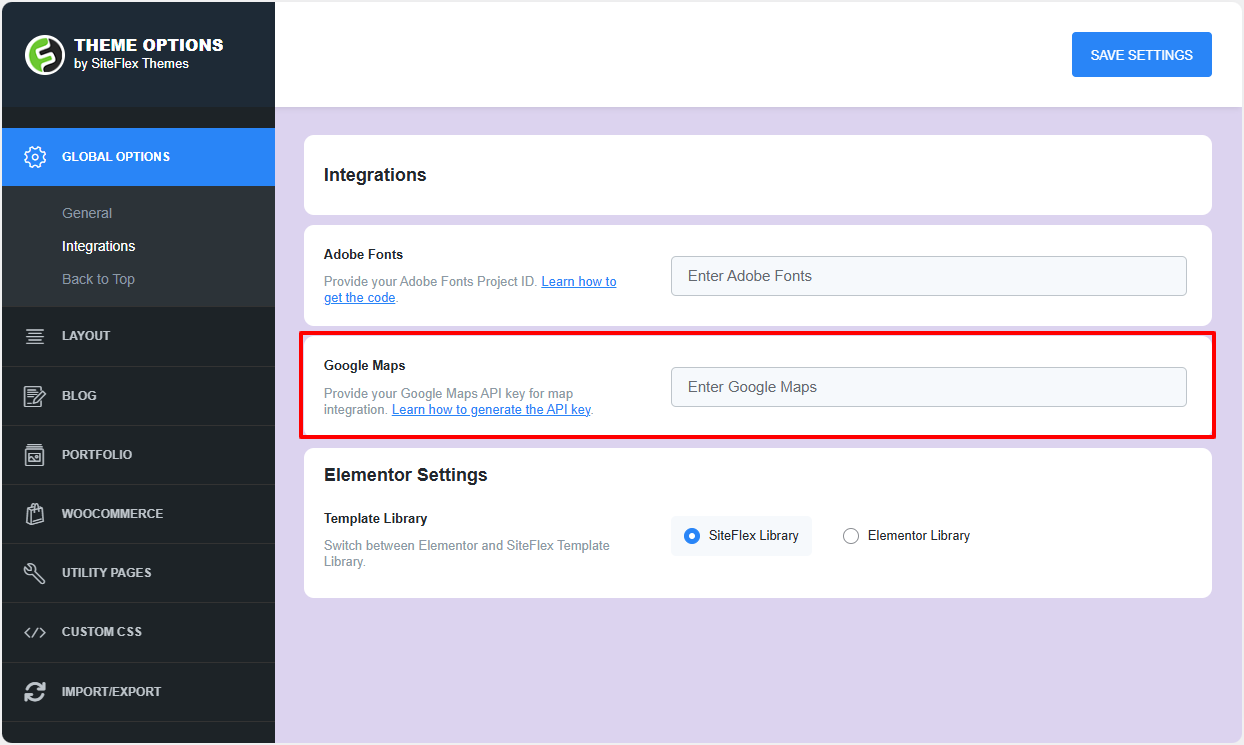Click the Import/Export refresh arrows icon
Screen dimensions: 1244x745
point(35,692)
